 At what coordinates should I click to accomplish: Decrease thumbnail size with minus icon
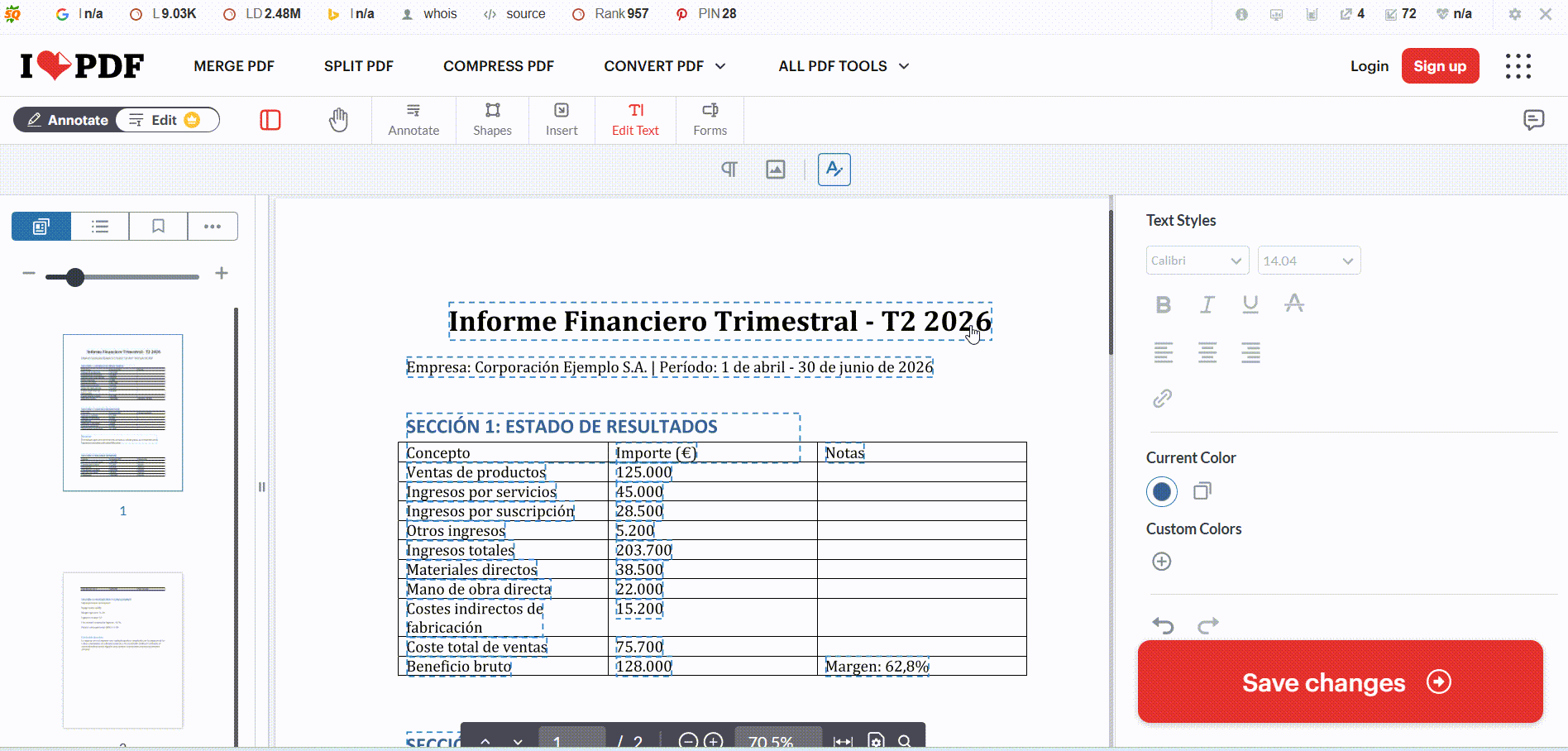tap(29, 273)
